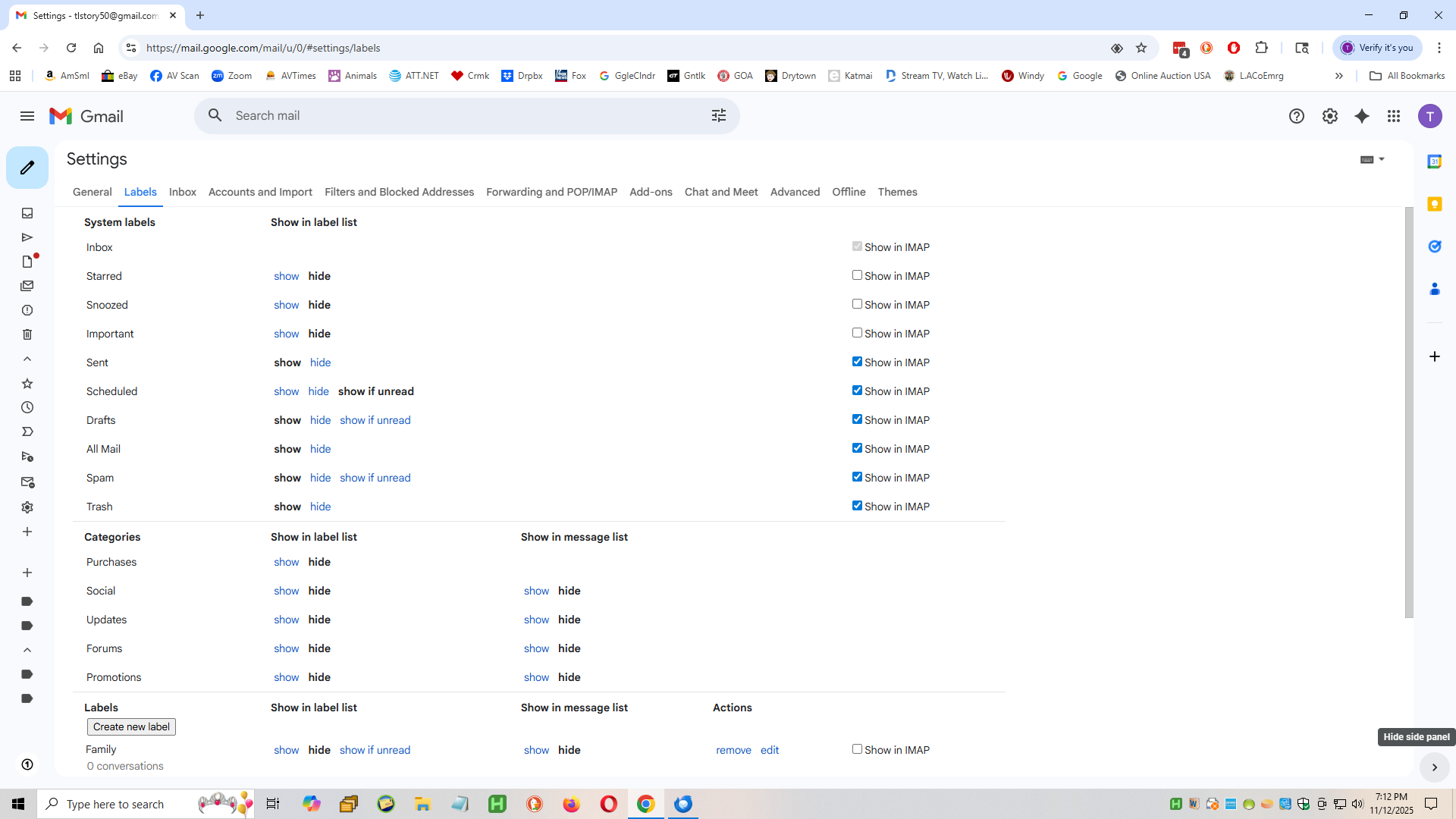Switch to Filters and Blocked Addresses tab
Screen dimensions: 1456x819
[399, 192]
